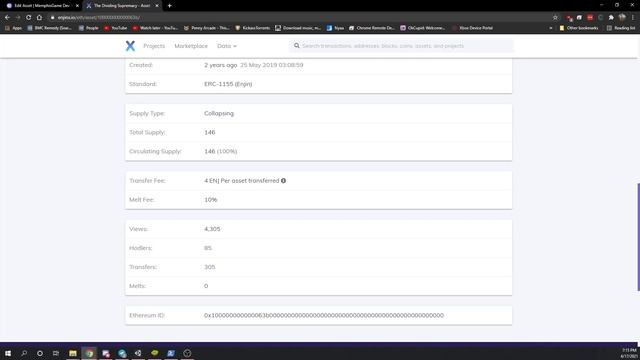The height and width of the screenshot is (360, 640).
Task: Open the Windows Start menu
Action: 8,353
